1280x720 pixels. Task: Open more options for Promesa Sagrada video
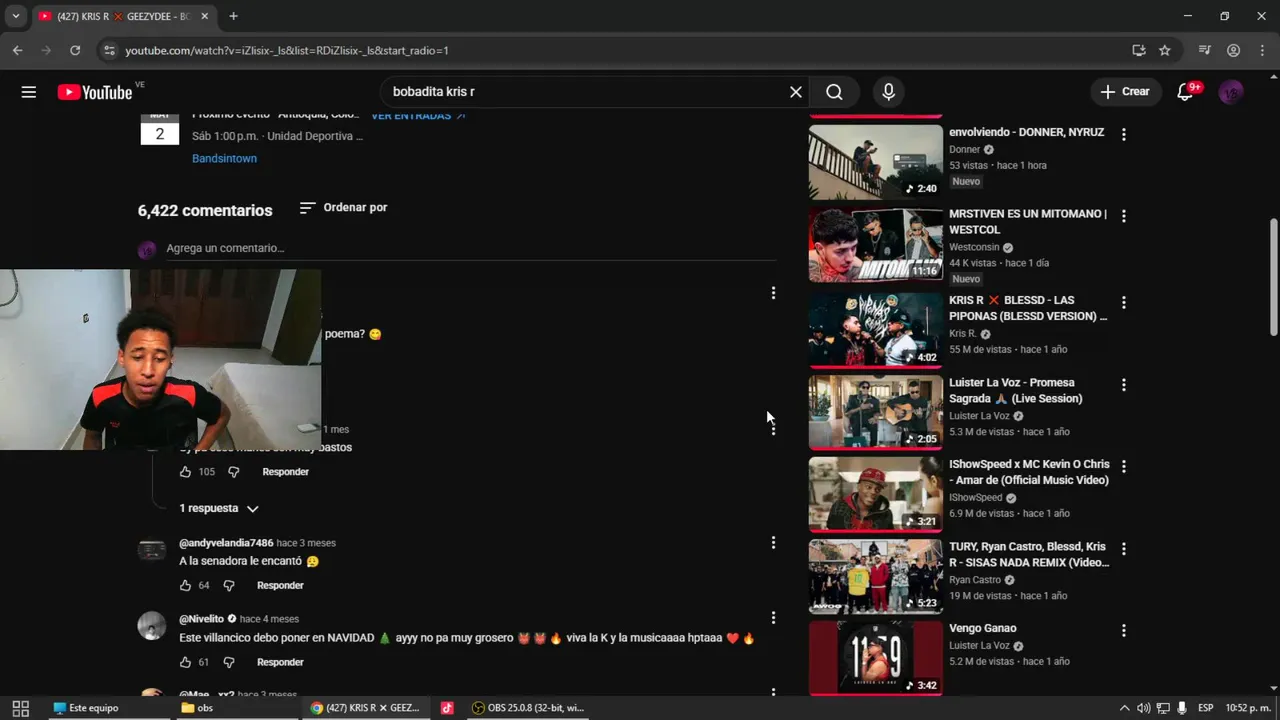pos(1124,384)
